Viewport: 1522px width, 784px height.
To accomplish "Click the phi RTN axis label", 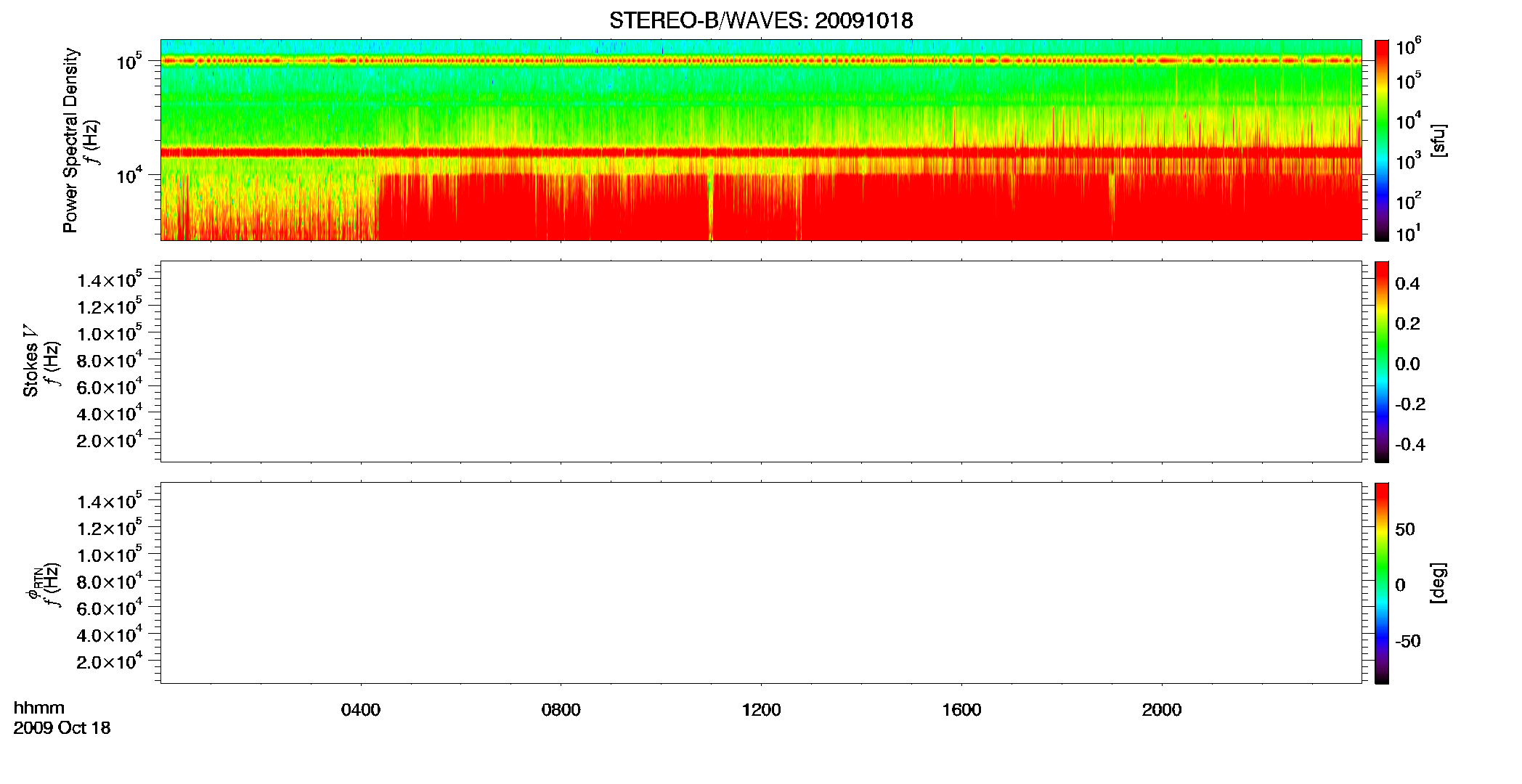I will pos(34,582).
